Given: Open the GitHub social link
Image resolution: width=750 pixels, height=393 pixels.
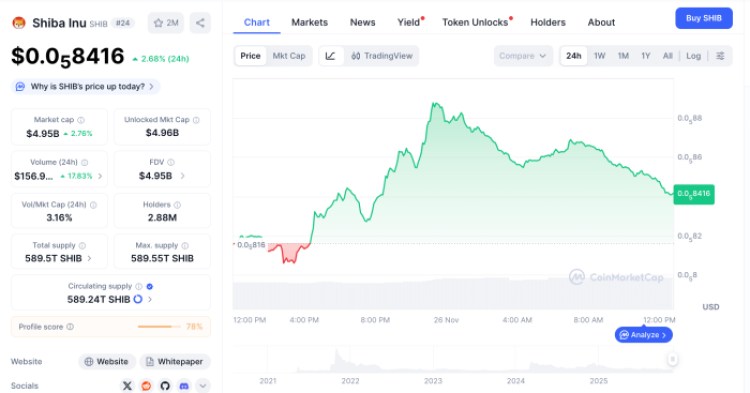Looking at the screenshot, I should (165, 386).
